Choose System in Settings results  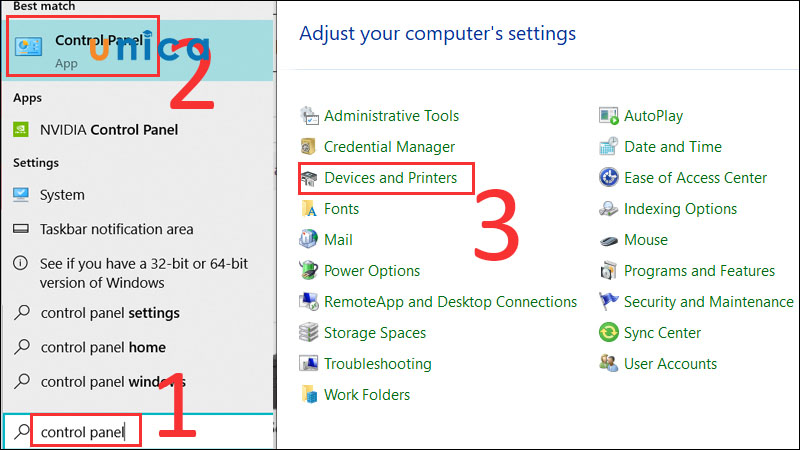[x=62, y=195]
